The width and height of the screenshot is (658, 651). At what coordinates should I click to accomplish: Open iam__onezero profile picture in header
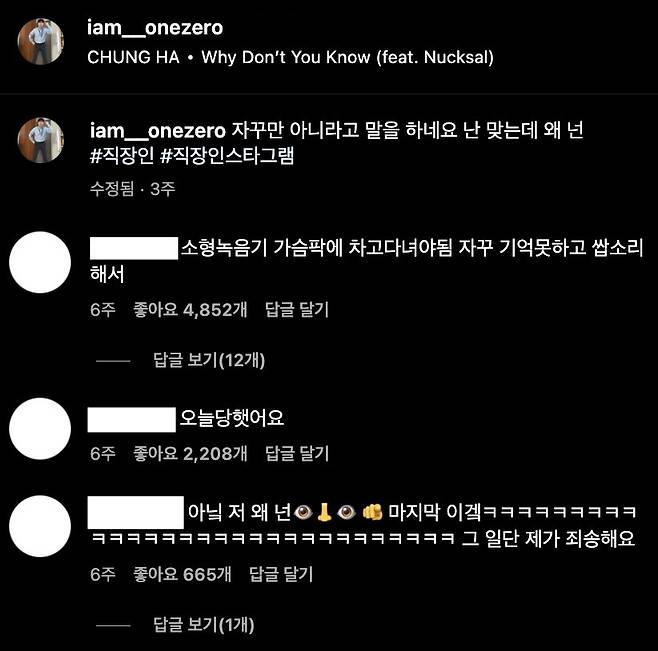[x=40, y=42]
